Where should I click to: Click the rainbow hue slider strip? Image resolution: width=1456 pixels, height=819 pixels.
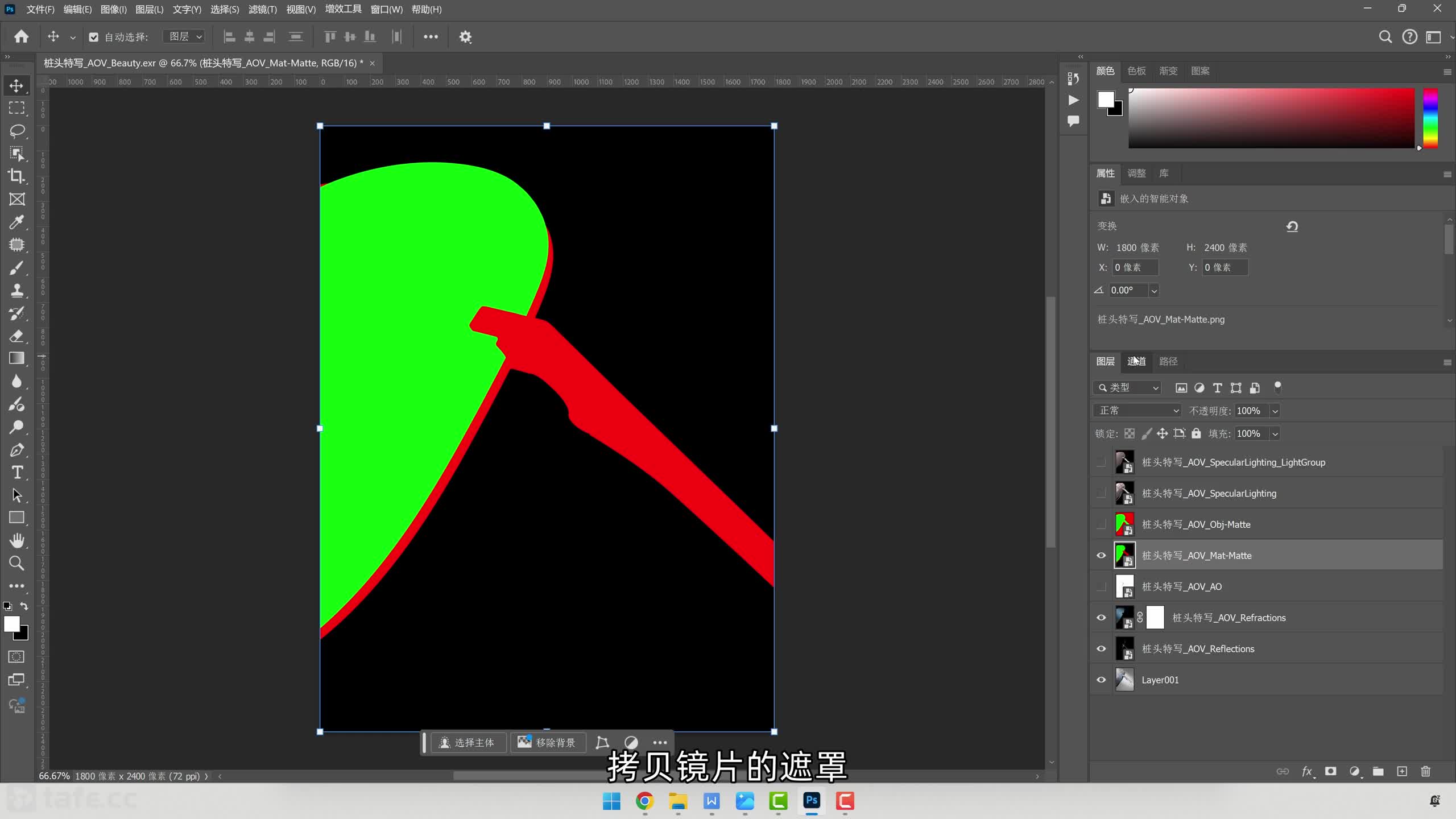tap(1430, 118)
